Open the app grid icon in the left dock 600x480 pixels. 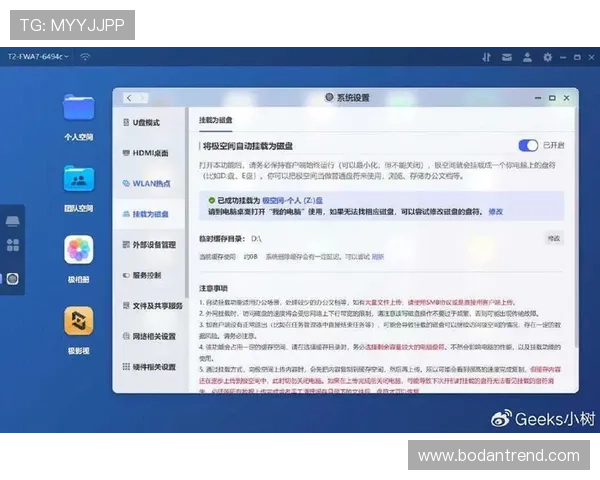click(13, 245)
